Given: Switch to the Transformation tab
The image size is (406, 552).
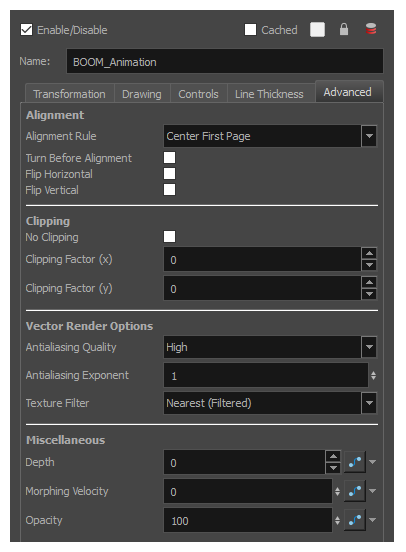Looking at the screenshot, I should [69, 94].
